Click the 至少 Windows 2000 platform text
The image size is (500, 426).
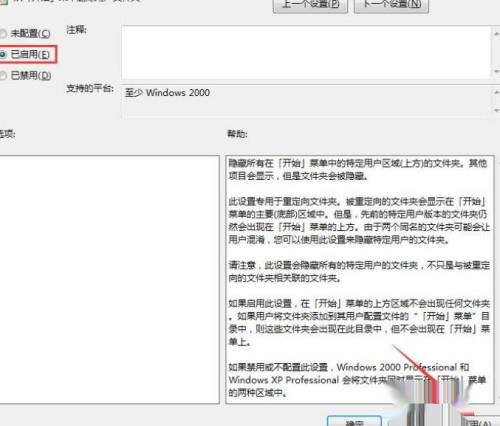pyautogui.click(x=167, y=93)
